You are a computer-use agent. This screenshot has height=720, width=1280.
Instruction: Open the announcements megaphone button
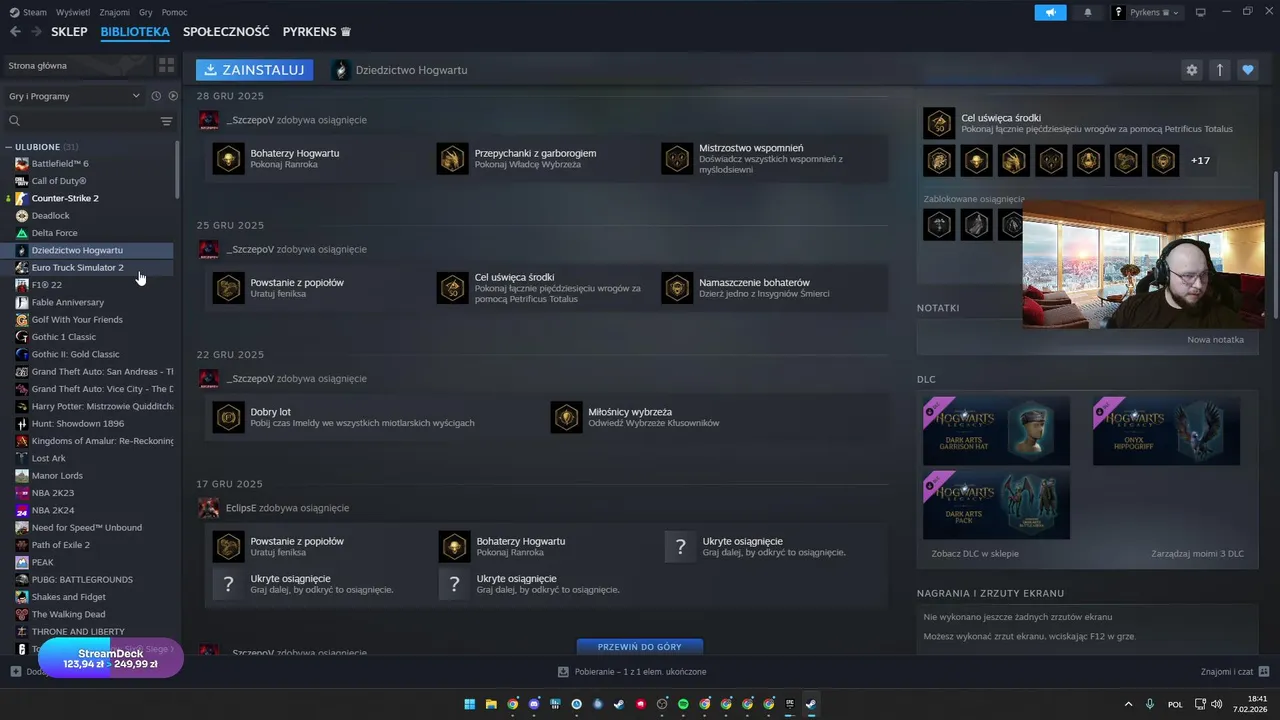(x=1050, y=12)
